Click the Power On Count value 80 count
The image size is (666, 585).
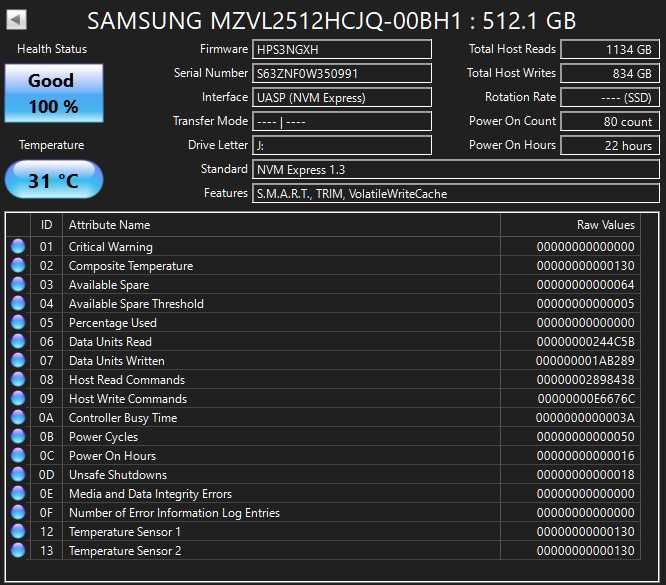[x=610, y=122]
